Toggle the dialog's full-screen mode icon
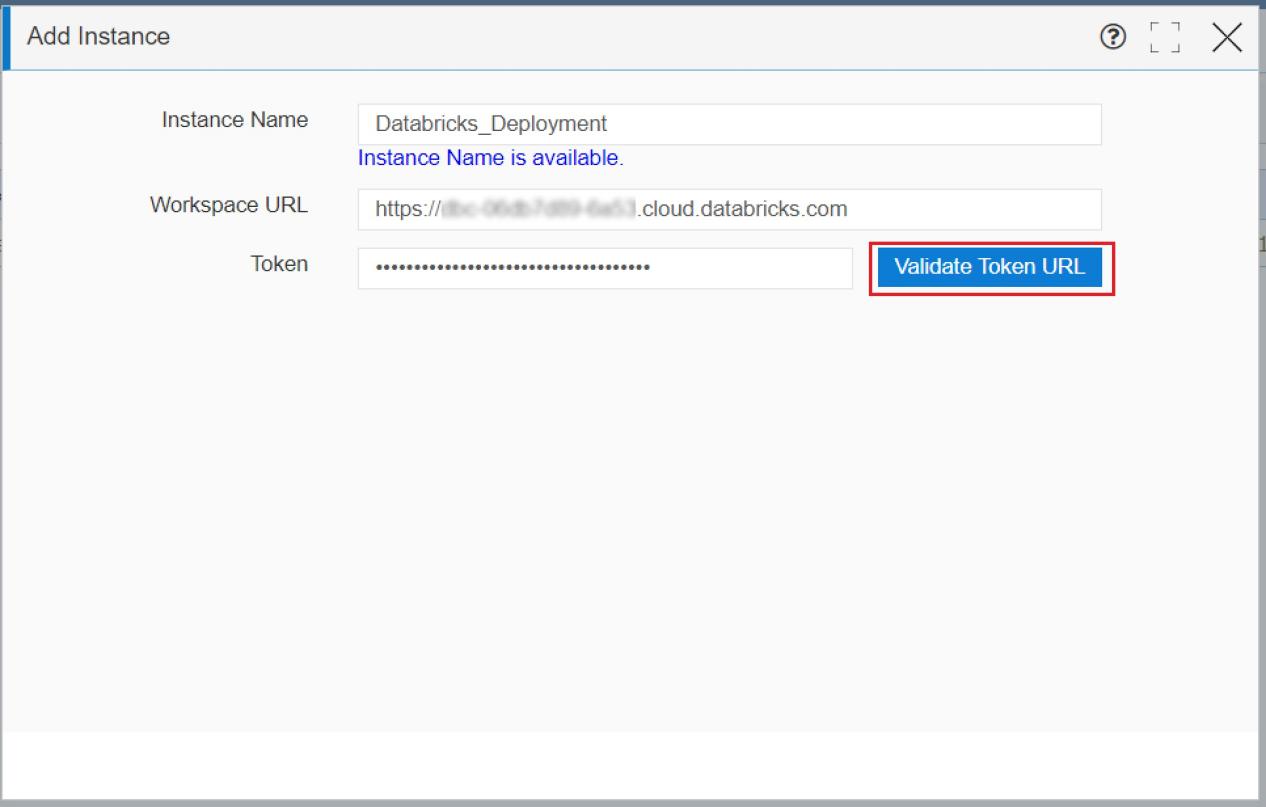Image resolution: width=1266 pixels, height=807 pixels. point(1163,38)
